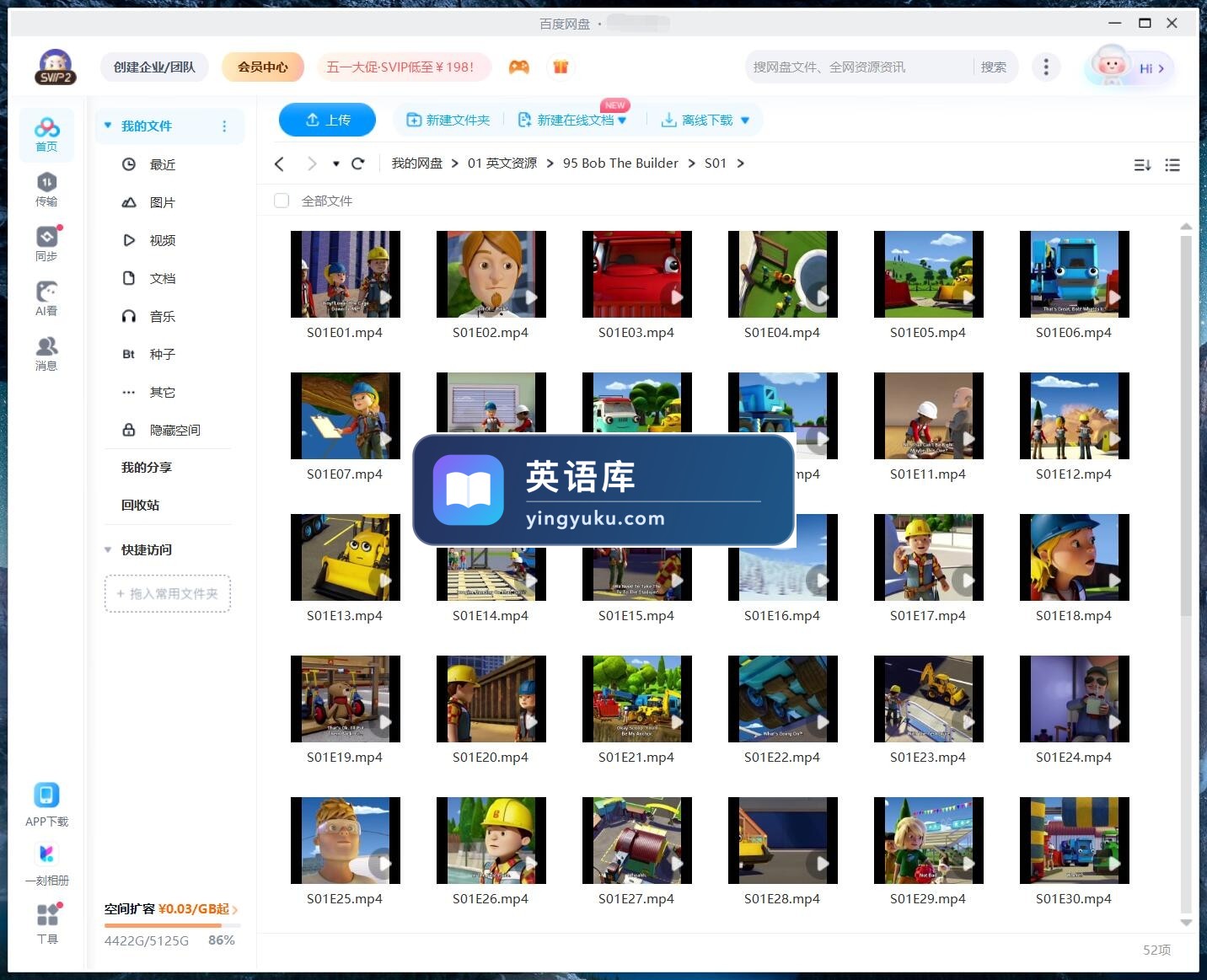Viewport: 1207px width, 980px height.
Task: Expand 离线下载 dropdown
Action: point(745,120)
